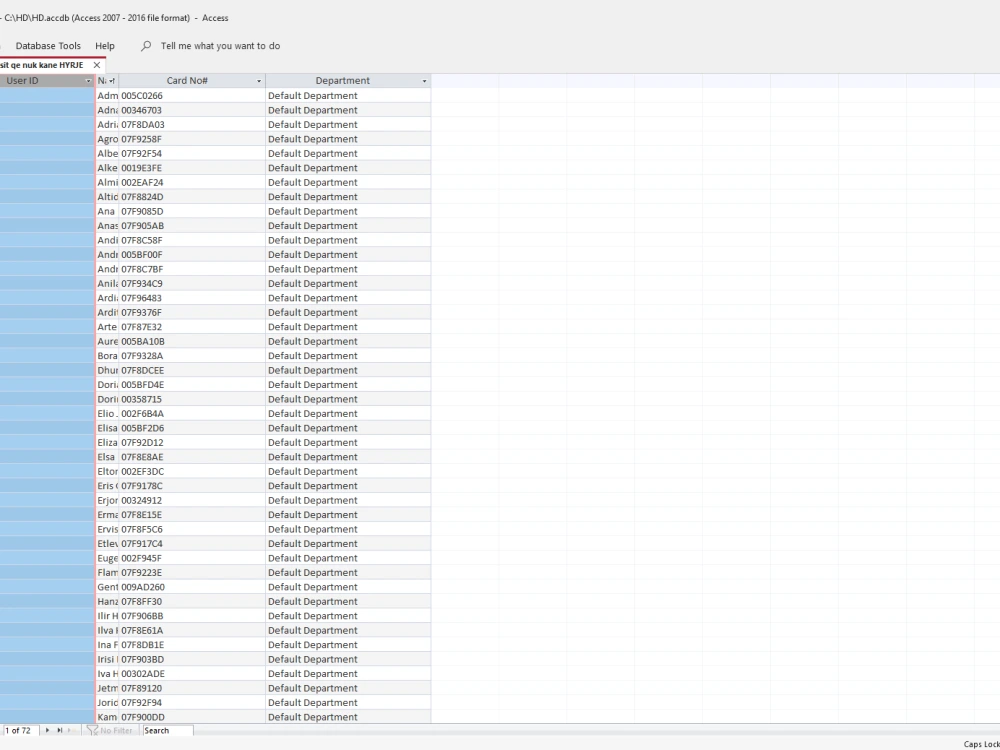Click card number cell 005C0266

pos(192,96)
